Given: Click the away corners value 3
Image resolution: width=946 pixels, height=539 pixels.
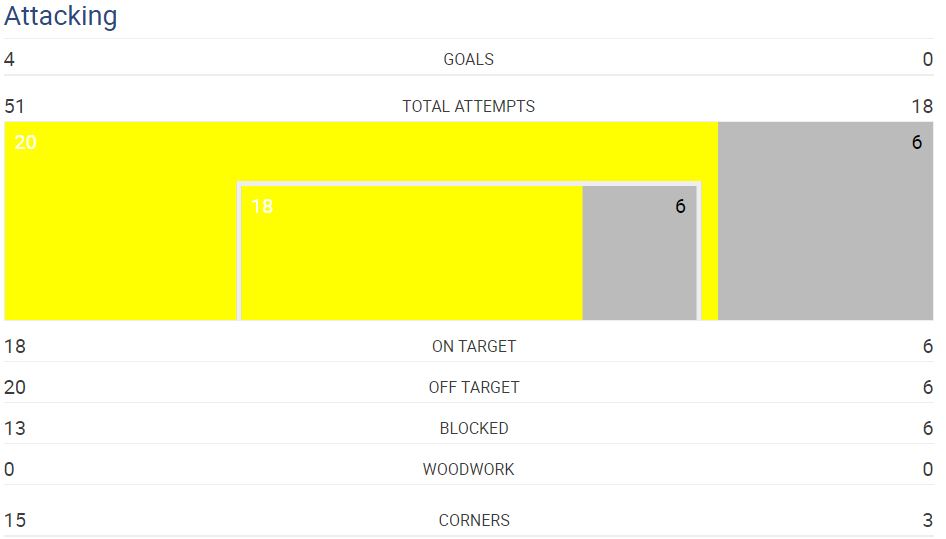Looking at the screenshot, I should tap(928, 520).
